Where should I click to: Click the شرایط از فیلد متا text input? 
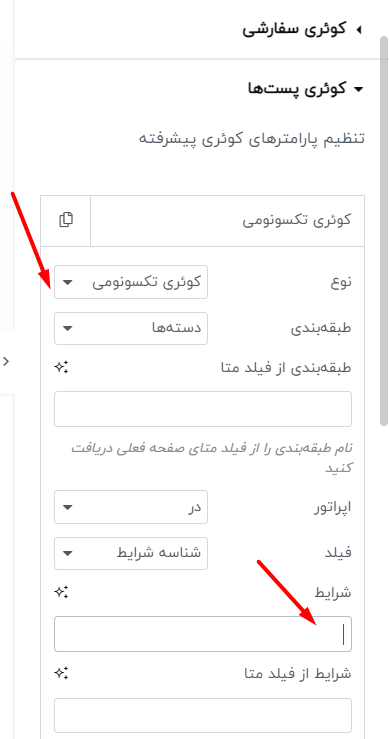[203, 716]
